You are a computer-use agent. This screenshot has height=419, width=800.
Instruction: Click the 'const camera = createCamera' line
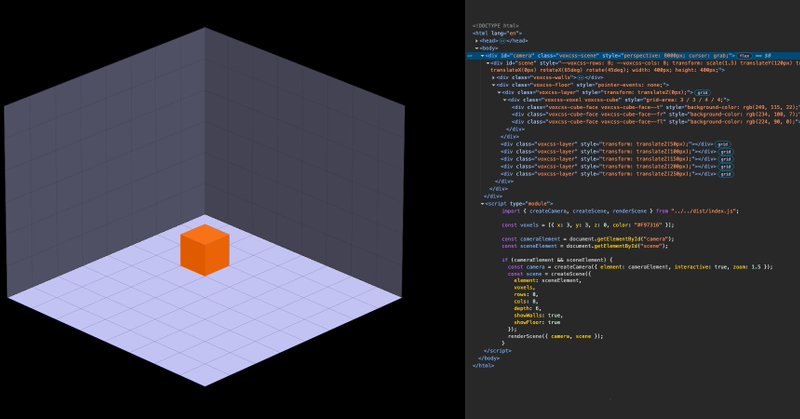(640, 266)
